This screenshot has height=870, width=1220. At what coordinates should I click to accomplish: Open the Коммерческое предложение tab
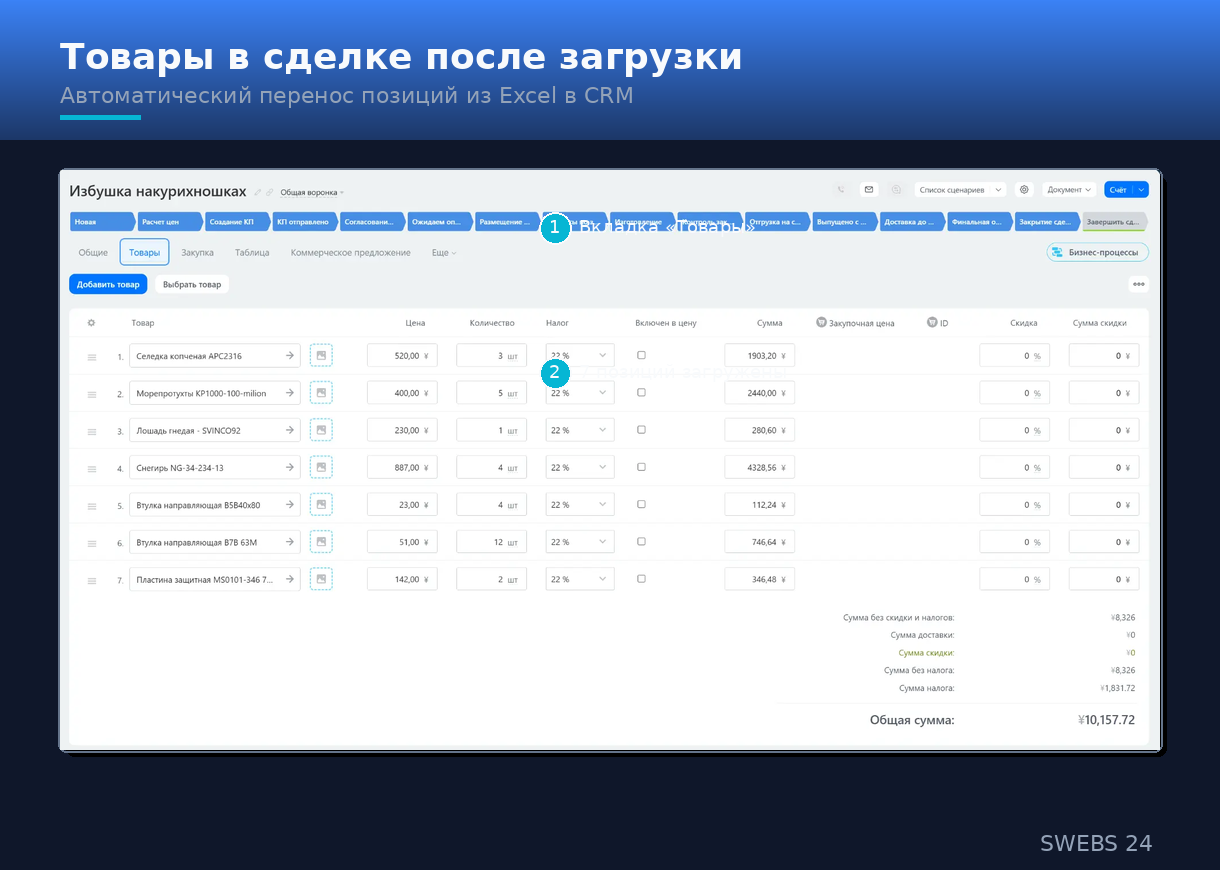pos(351,253)
